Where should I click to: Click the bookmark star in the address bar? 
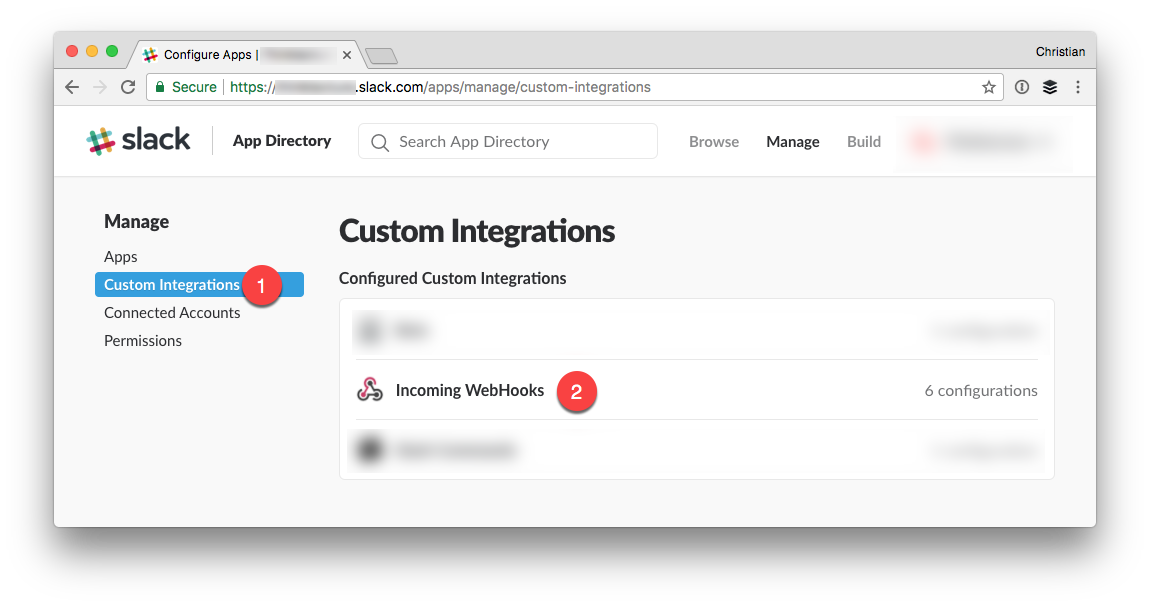(x=990, y=87)
